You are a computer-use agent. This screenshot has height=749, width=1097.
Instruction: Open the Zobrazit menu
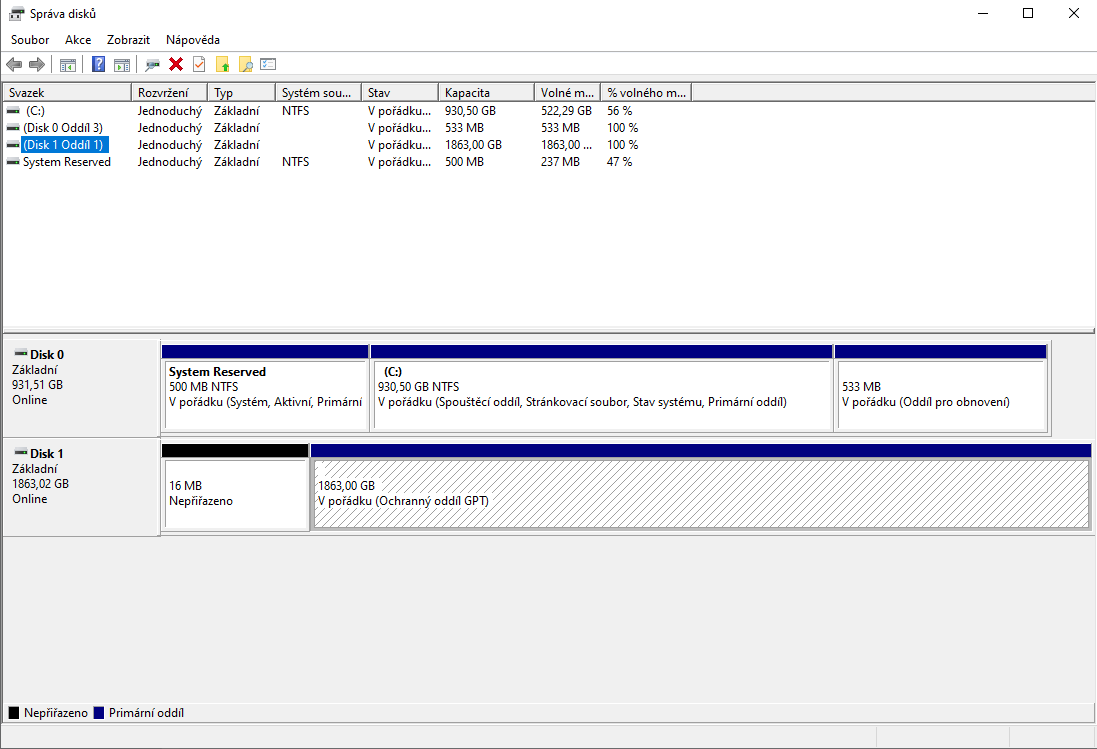pyautogui.click(x=128, y=40)
